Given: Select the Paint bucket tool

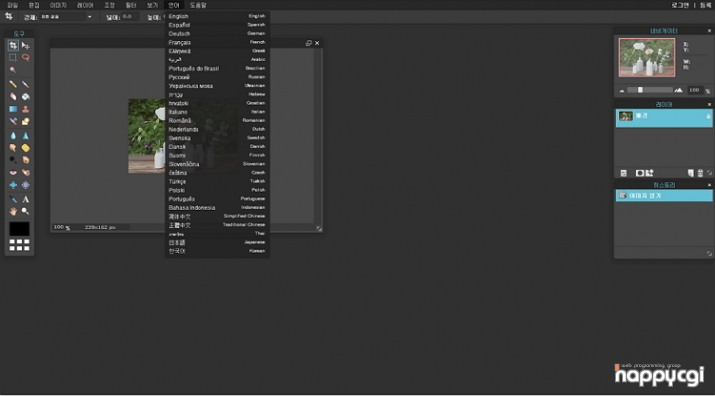Looking at the screenshot, I should (x=26, y=97).
